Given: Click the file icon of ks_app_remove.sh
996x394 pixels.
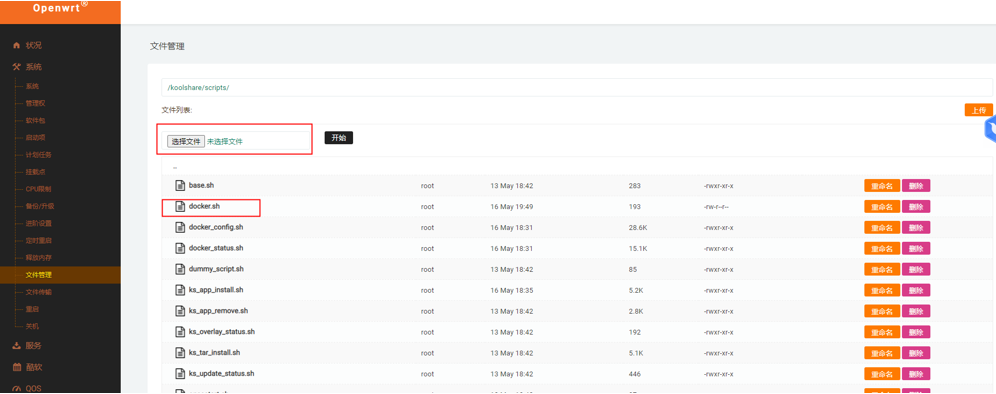Looking at the screenshot, I should coord(180,311).
